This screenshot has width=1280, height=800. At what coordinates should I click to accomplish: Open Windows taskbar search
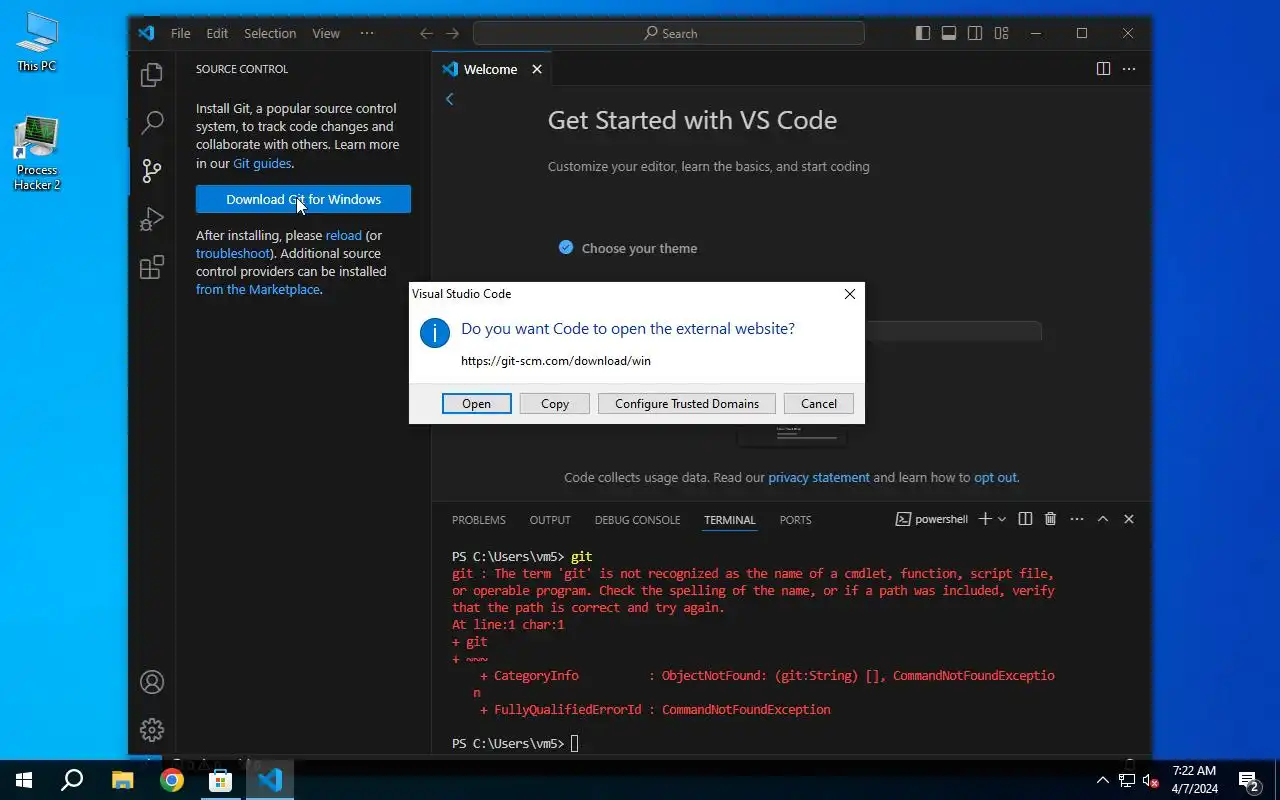(72, 780)
